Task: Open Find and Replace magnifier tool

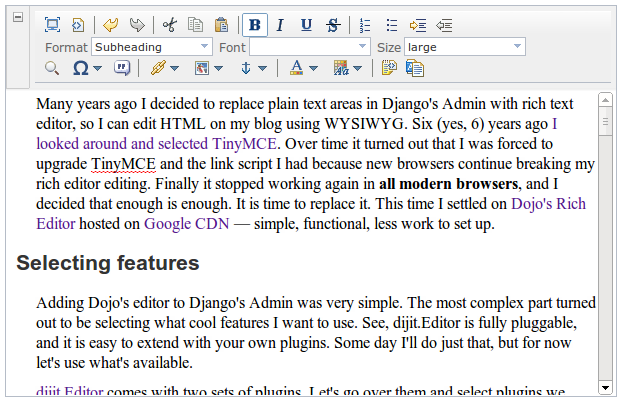Action: (x=52, y=68)
